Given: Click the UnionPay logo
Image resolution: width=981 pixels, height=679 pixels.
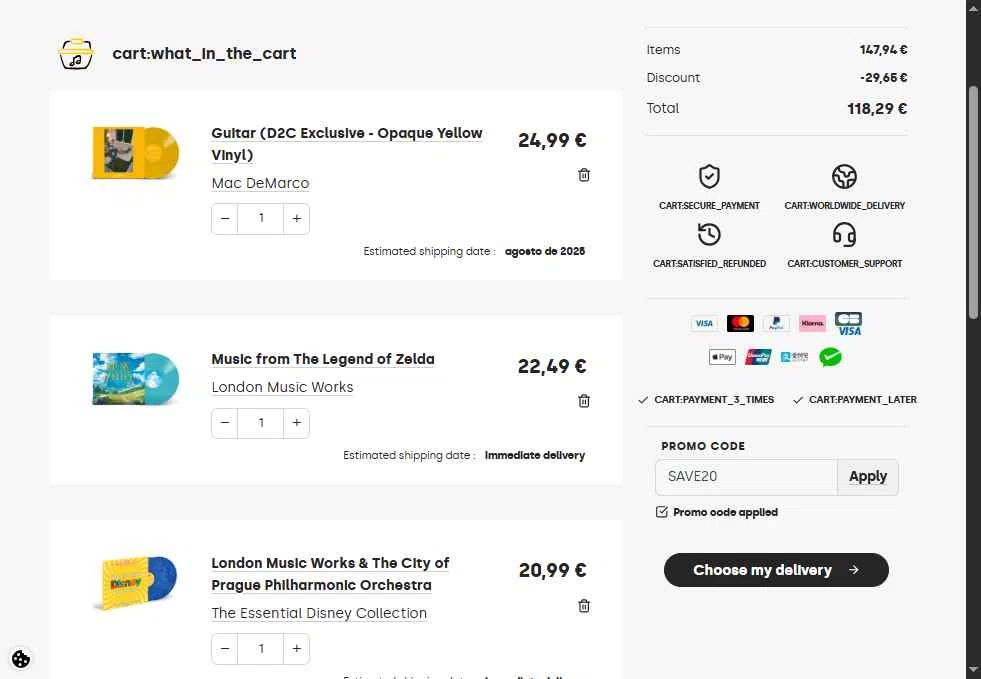Looking at the screenshot, I should point(758,357).
